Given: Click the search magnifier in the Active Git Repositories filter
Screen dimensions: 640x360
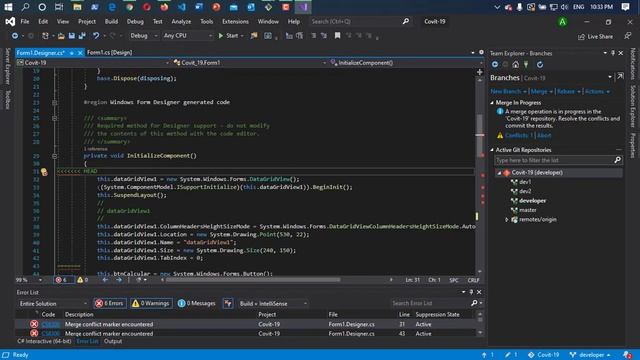Looking at the screenshot, I should [x=617, y=160].
